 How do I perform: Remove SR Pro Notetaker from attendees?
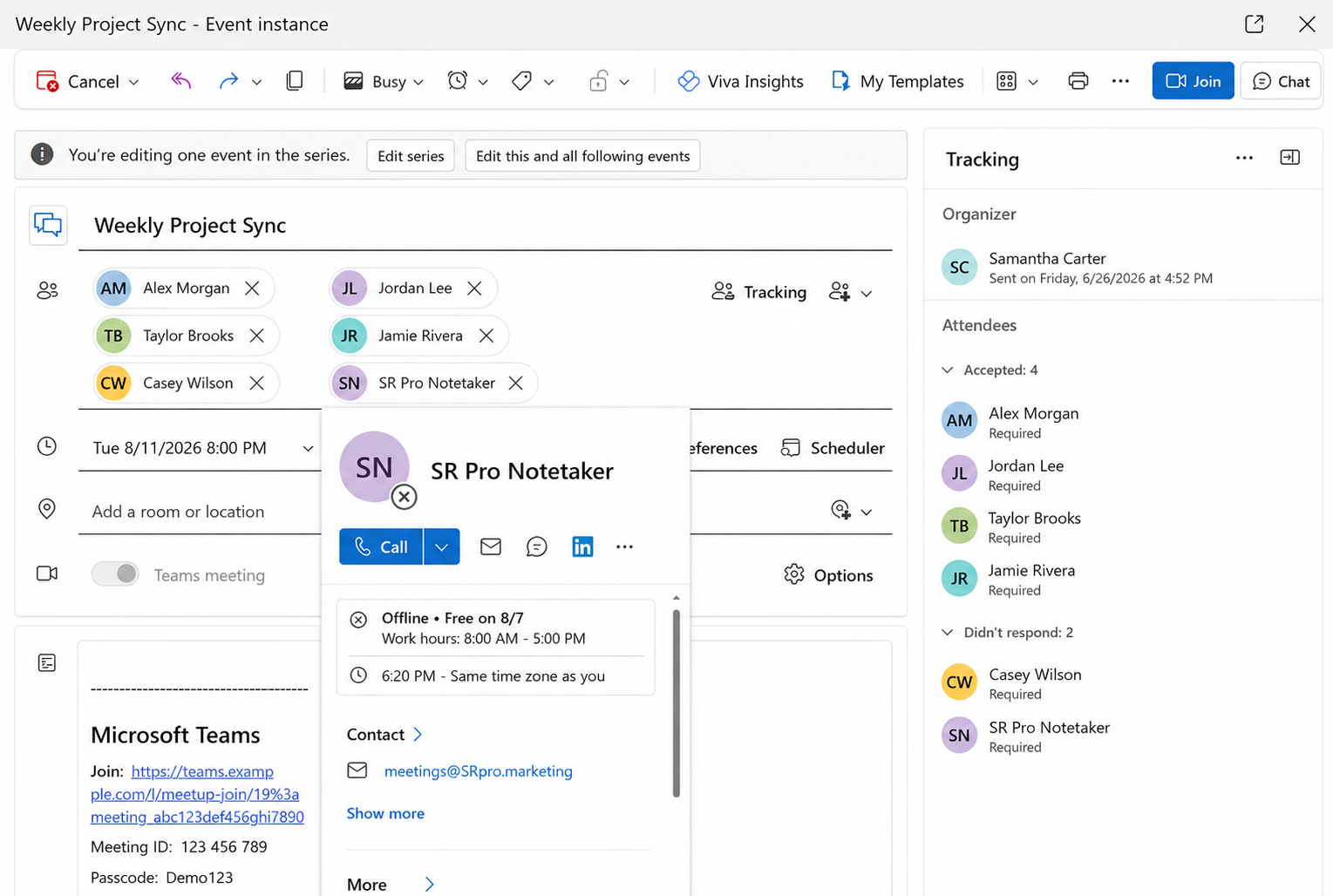pyautogui.click(x=516, y=384)
